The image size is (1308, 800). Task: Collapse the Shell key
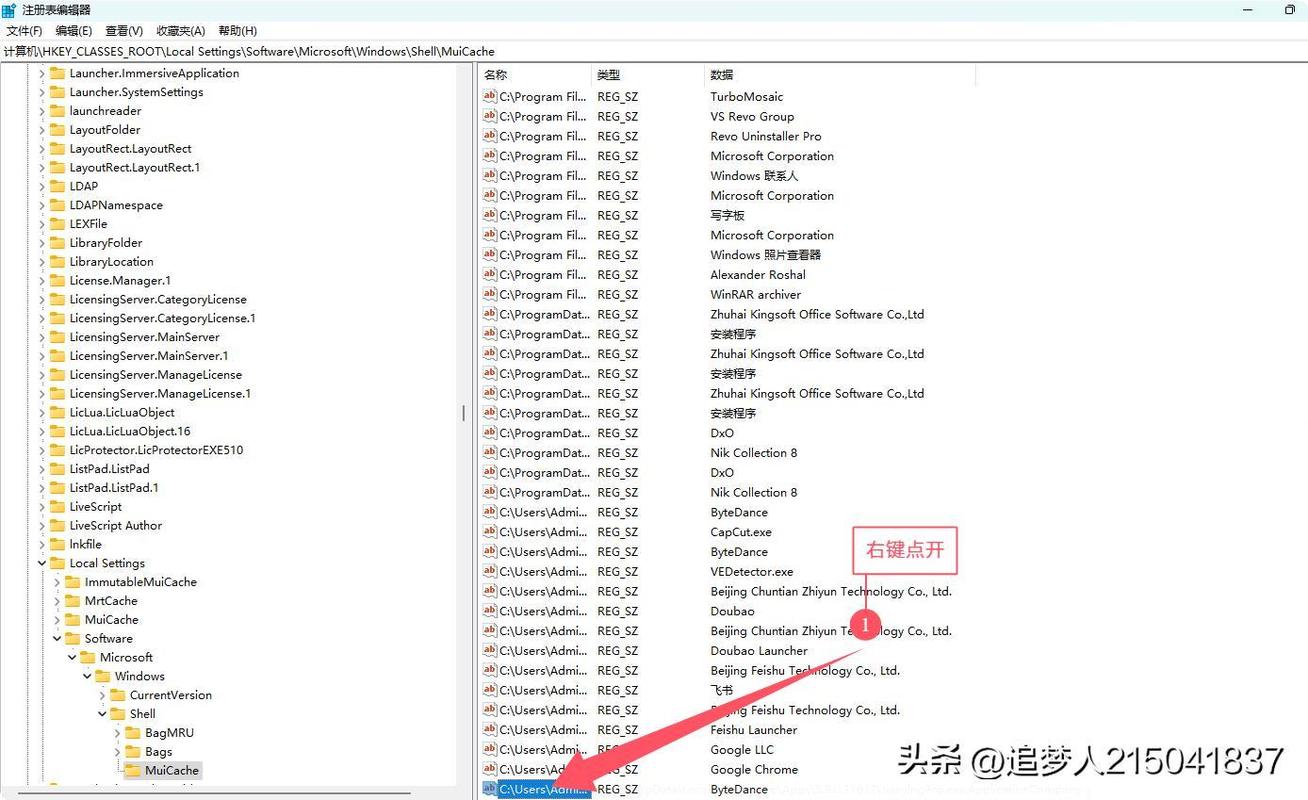[x=101, y=714]
